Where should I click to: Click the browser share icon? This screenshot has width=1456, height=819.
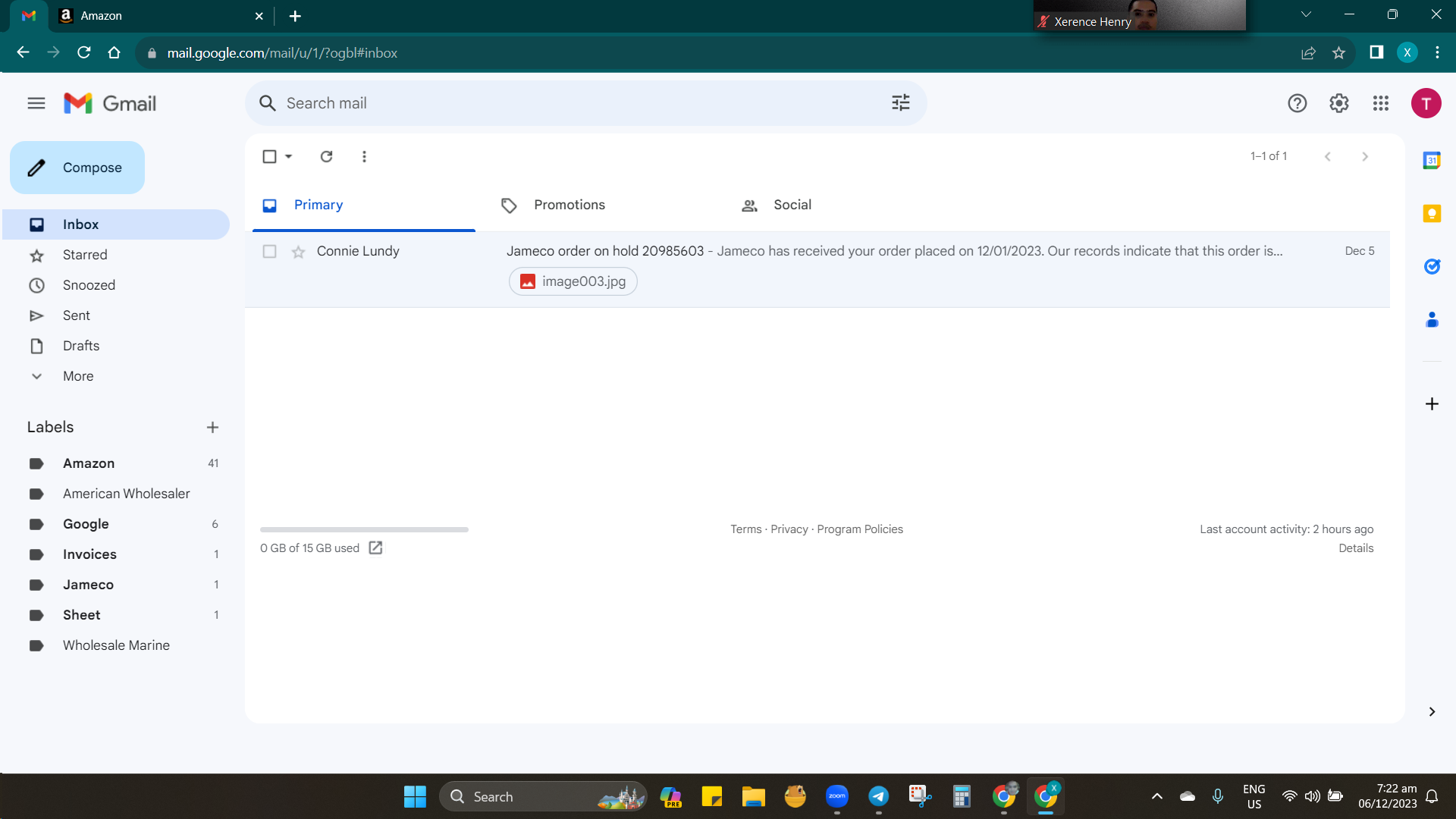[x=1308, y=52]
